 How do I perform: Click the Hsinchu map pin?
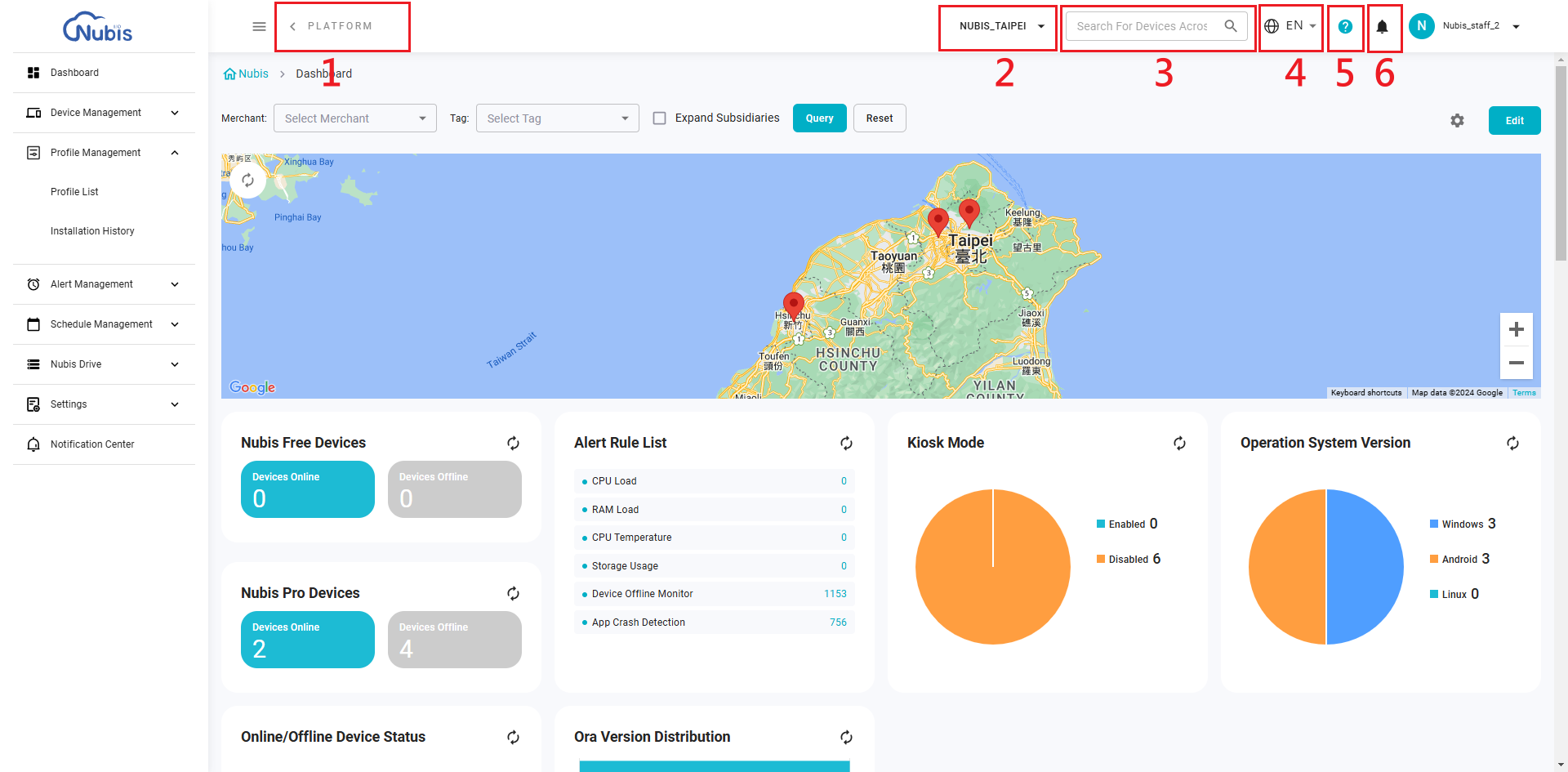coord(793,306)
